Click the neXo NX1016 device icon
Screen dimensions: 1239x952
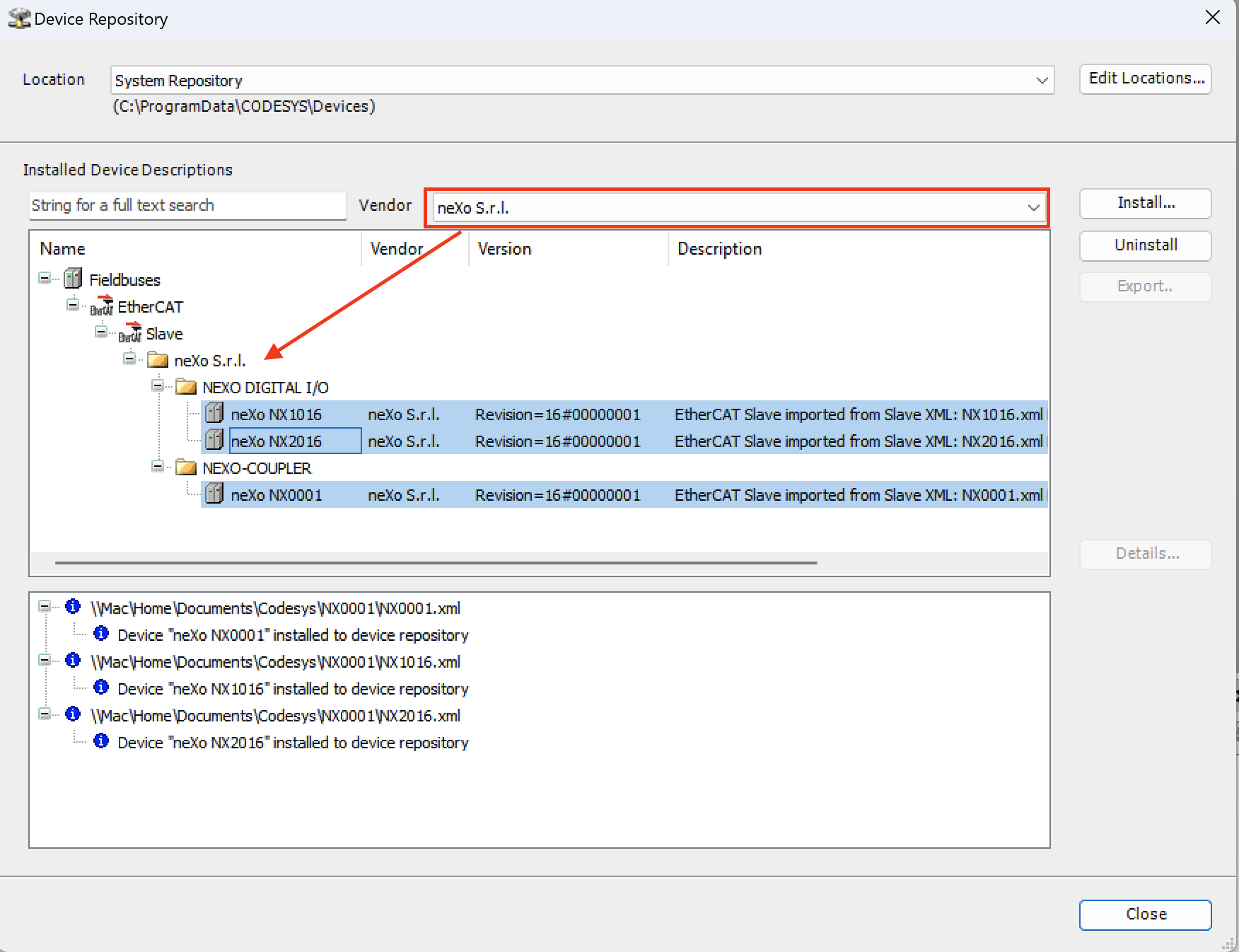click(x=214, y=413)
